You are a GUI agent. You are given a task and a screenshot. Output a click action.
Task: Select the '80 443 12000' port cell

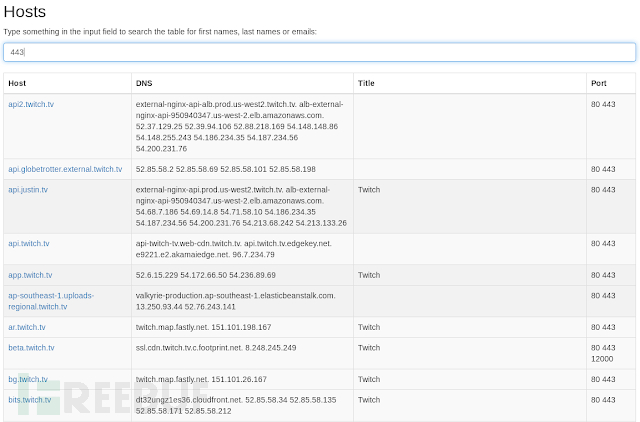(x=611, y=353)
